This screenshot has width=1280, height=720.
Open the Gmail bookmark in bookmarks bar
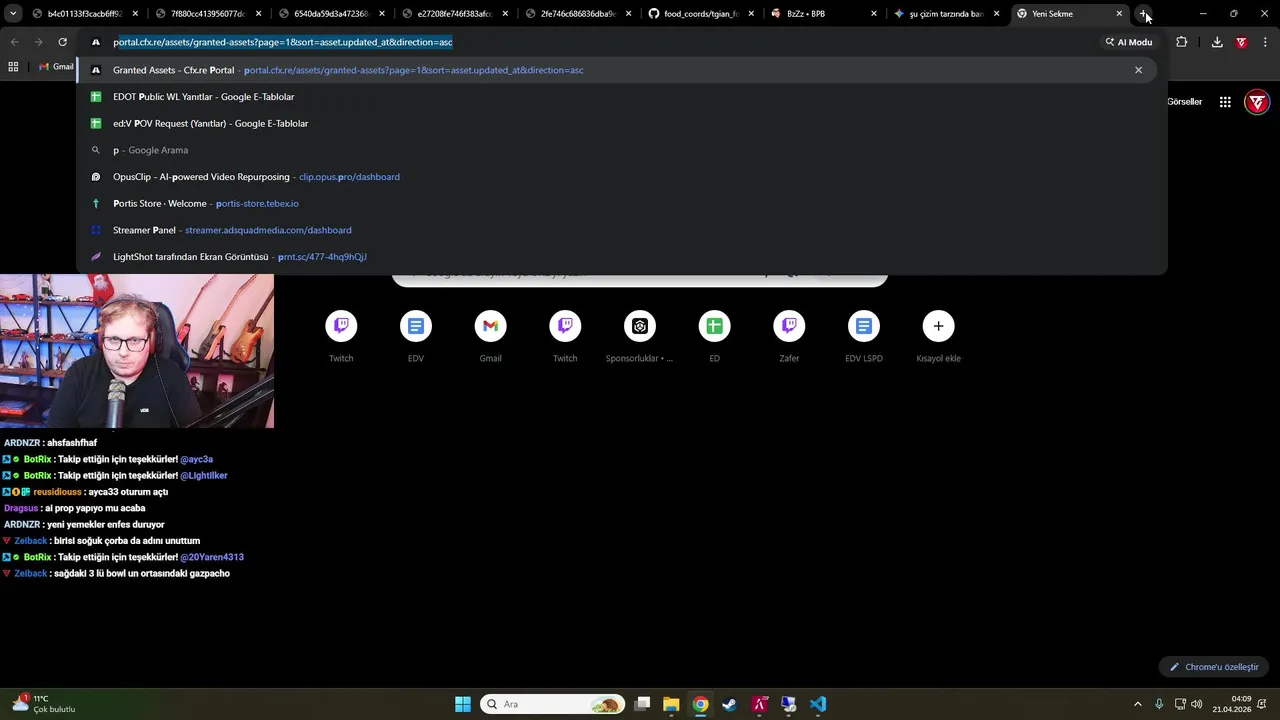56,66
